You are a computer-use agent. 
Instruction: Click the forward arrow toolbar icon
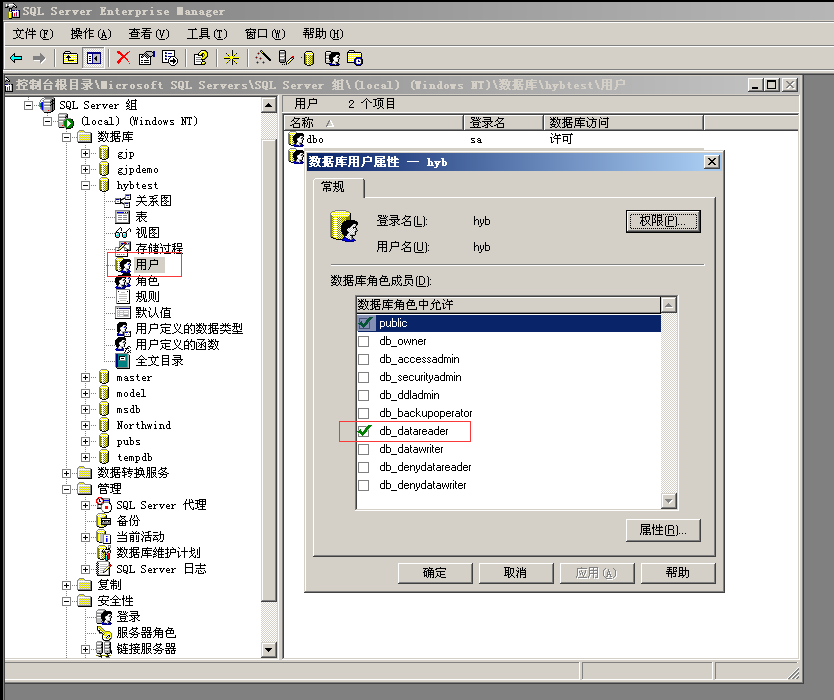coord(39,58)
